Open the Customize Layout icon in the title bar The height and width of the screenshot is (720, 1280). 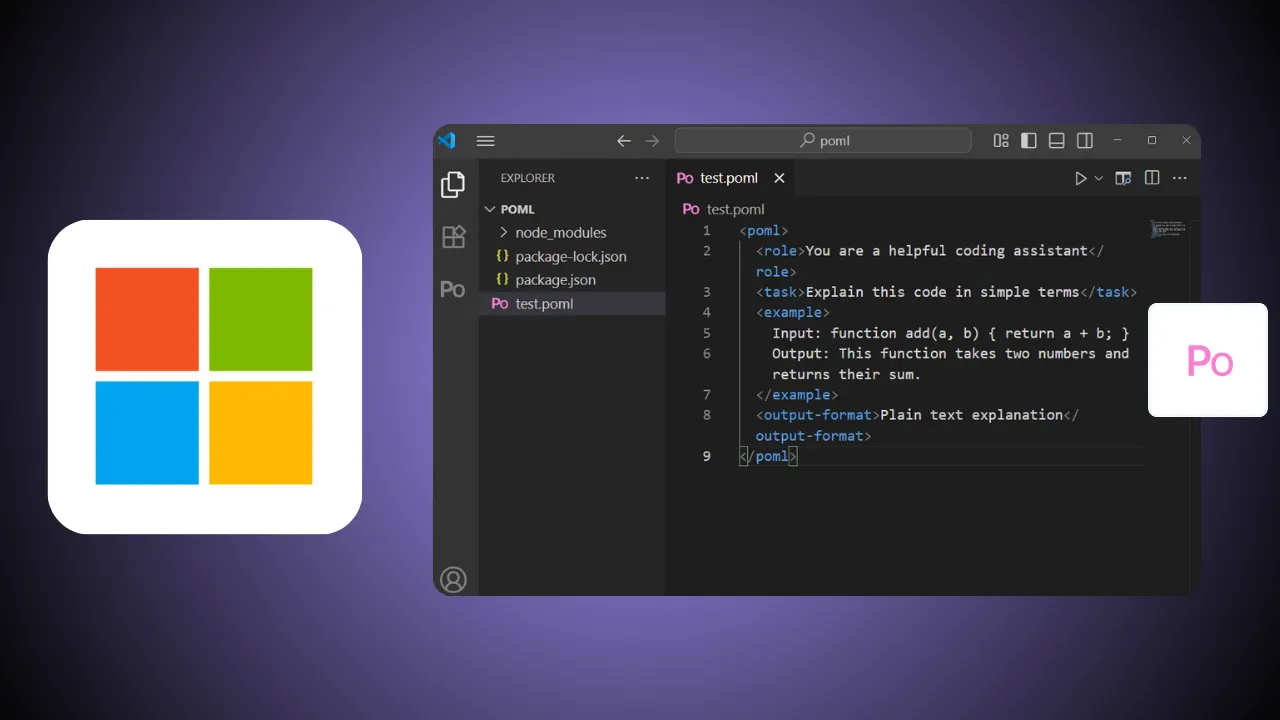click(1000, 141)
